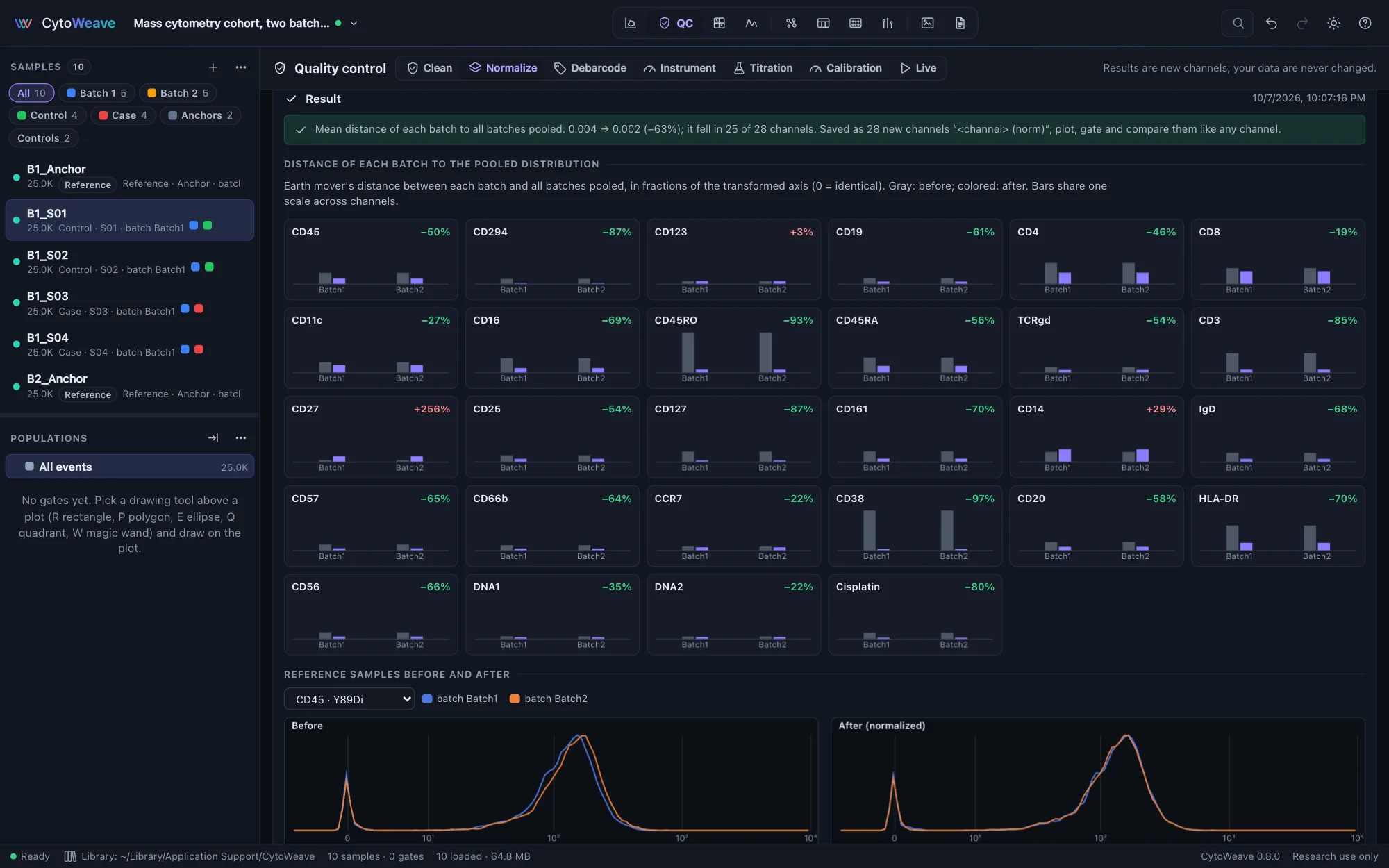Screen dimensions: 1389x868
Task: Toggle the Batch 2 filter chip
Action: (178, 93)
